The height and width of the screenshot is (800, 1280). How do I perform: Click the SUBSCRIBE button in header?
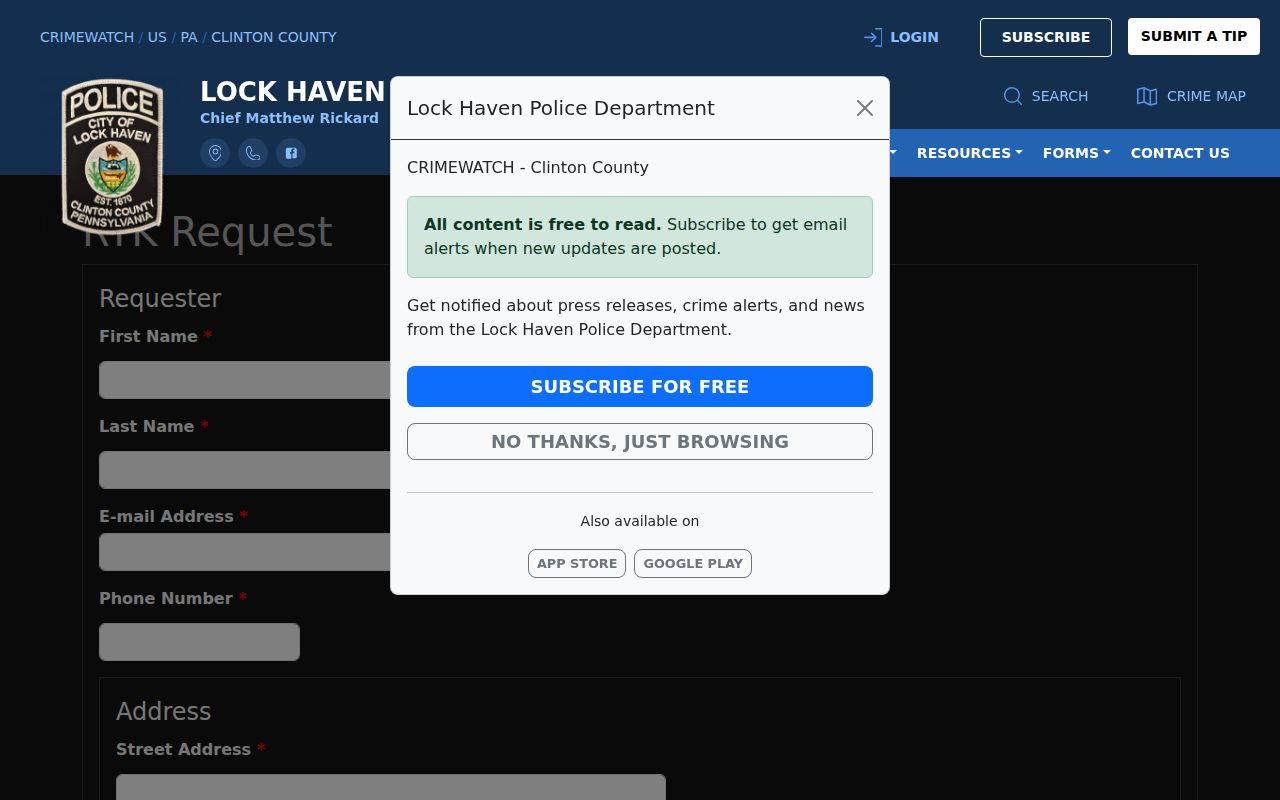click(x=1046, y=37)
